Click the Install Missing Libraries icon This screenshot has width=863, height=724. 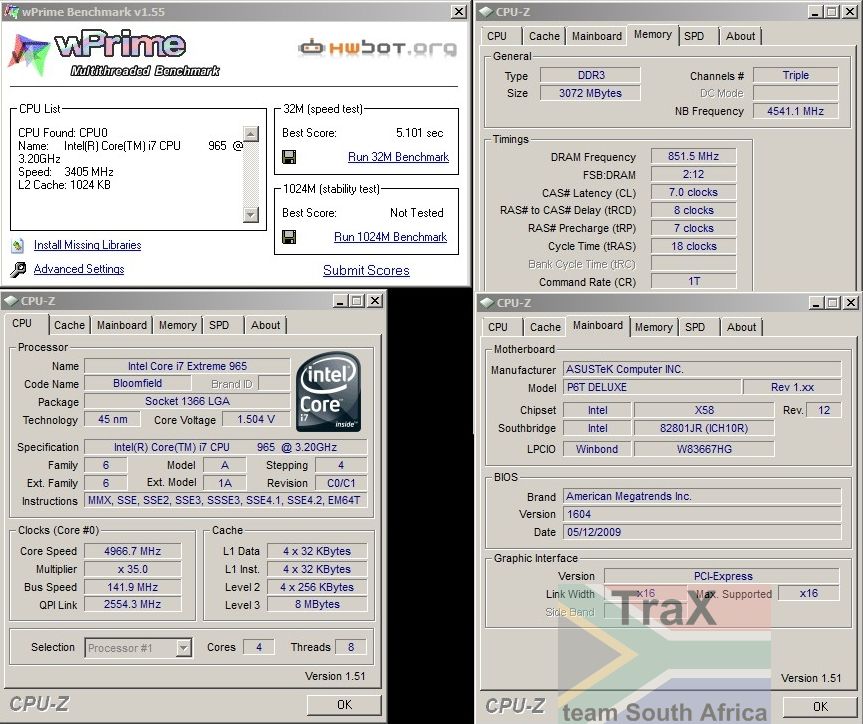point(18,245)
